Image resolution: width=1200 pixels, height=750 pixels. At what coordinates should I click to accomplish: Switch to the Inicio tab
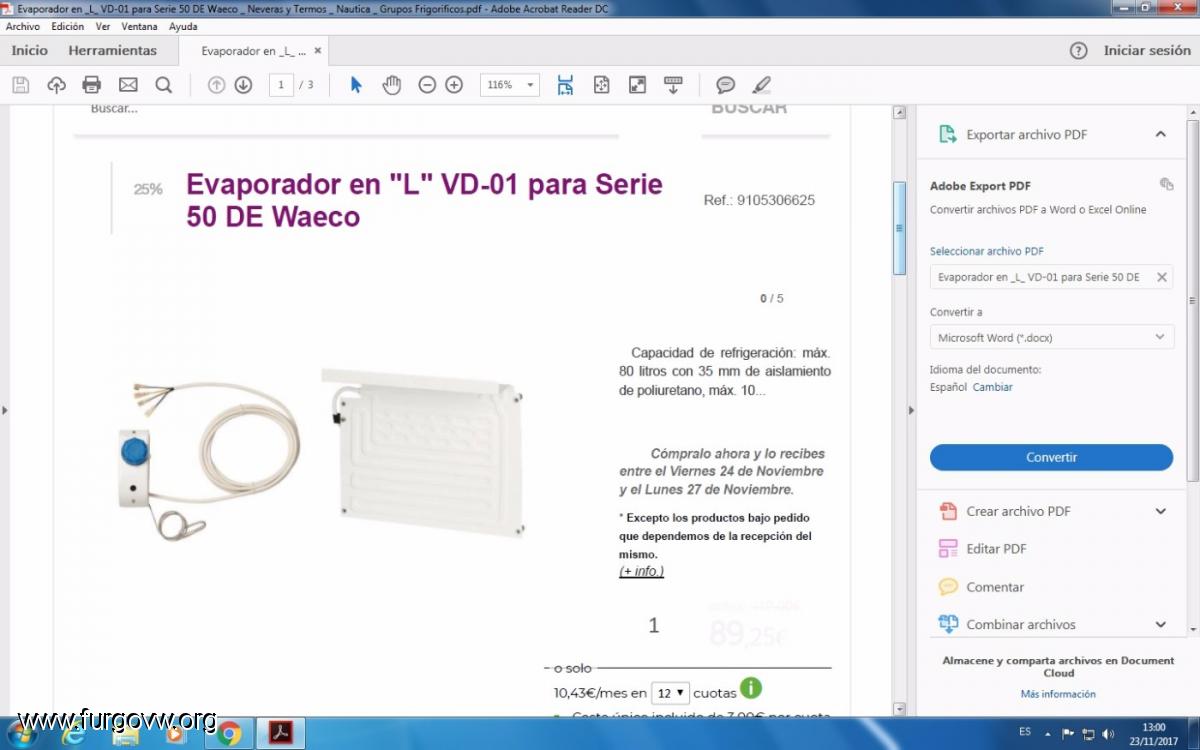click(29, 51)
